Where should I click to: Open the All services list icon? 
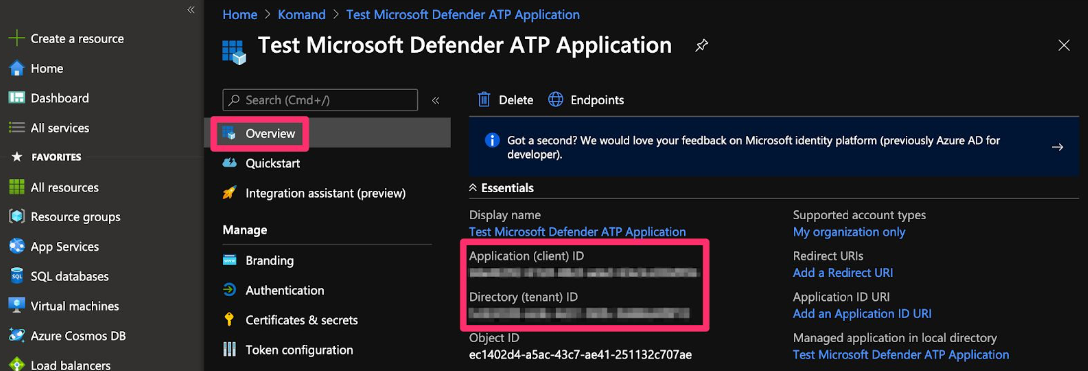tap(17, 128)
